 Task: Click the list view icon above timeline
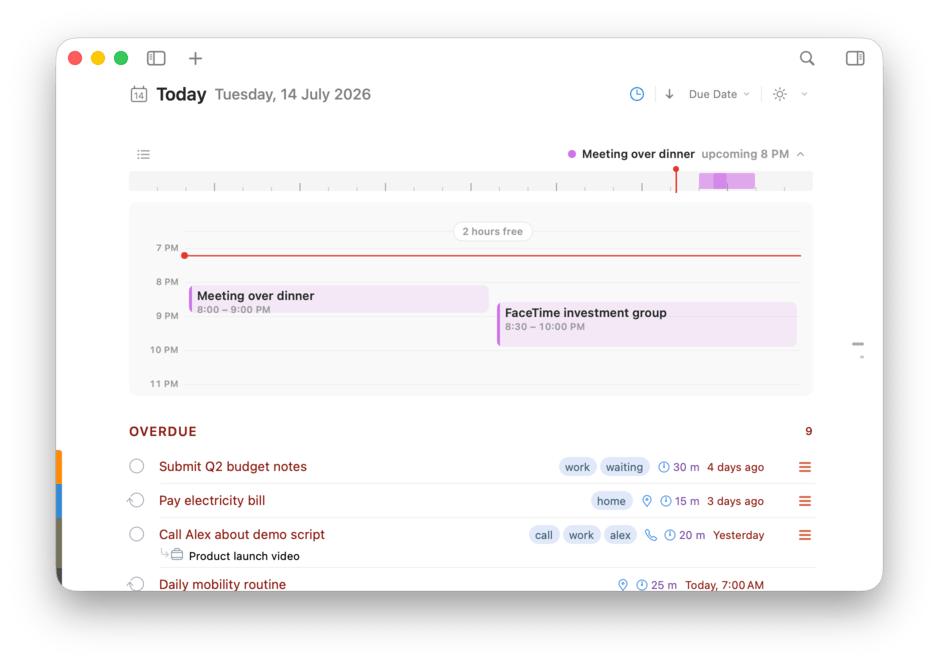143,155
